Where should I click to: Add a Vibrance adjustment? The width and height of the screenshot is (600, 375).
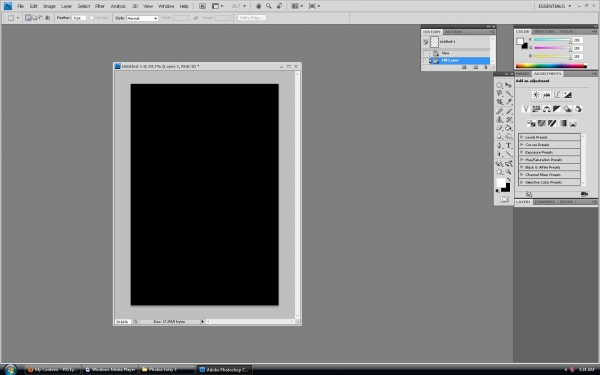(526, 109)
